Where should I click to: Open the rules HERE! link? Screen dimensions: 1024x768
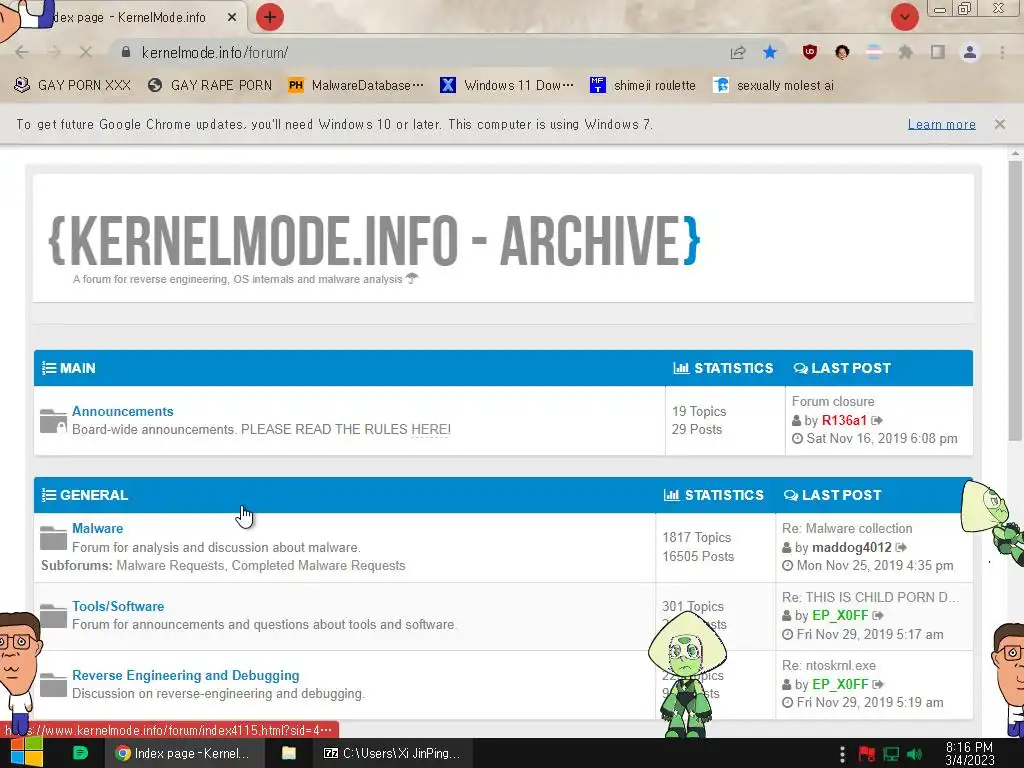[430, 430]
